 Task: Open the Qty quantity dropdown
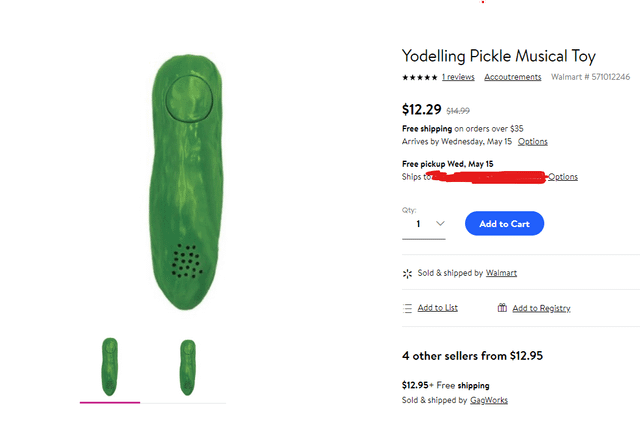(425, 224)
